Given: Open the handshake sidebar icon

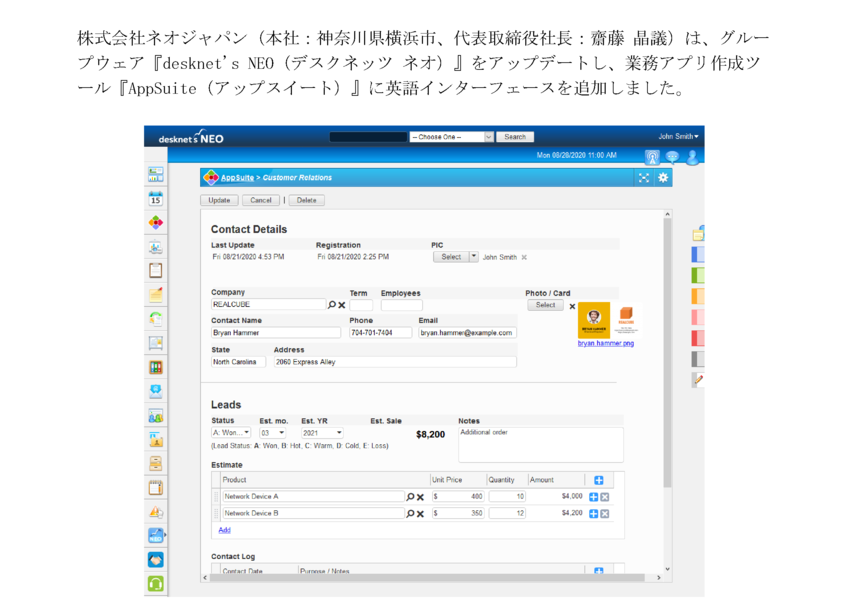Looking at the screenshot, I should click(156, 560).
